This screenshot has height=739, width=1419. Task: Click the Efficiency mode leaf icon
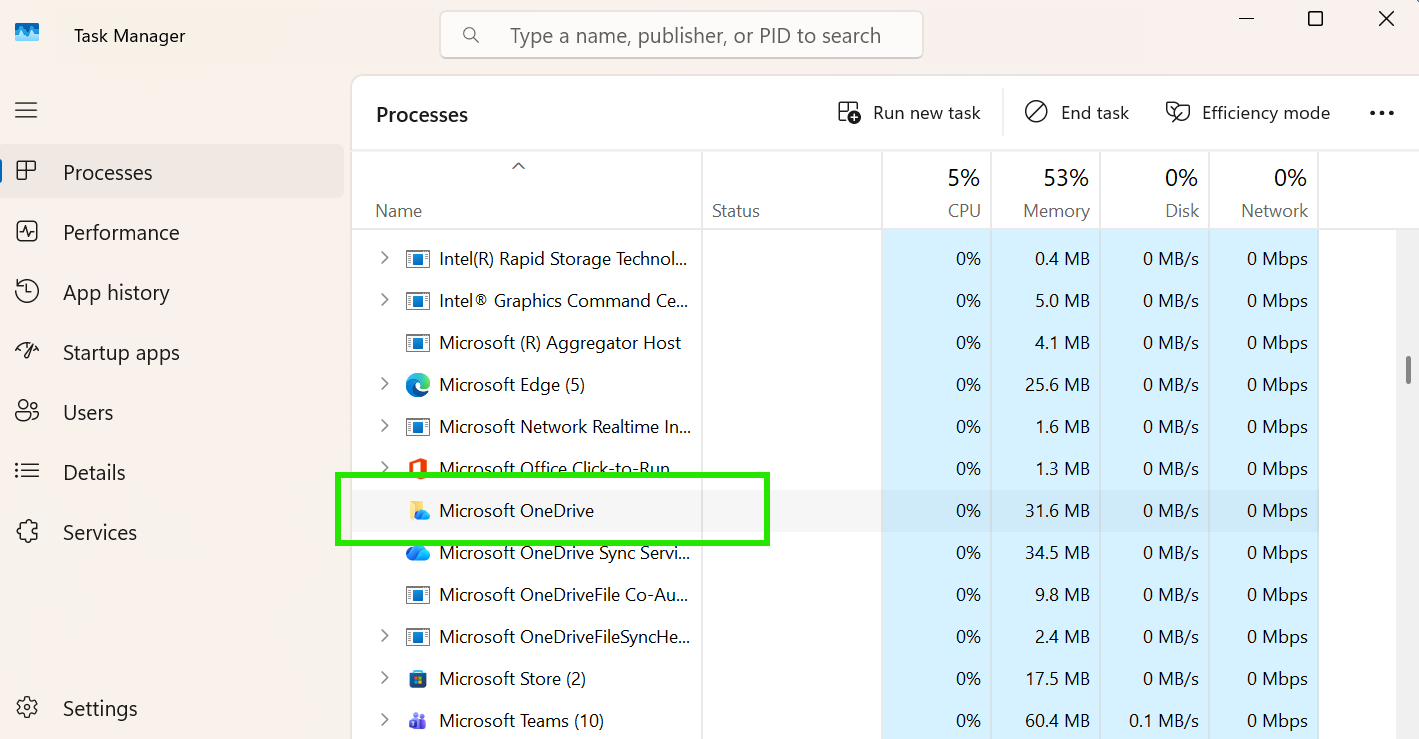coord(1177,112)
